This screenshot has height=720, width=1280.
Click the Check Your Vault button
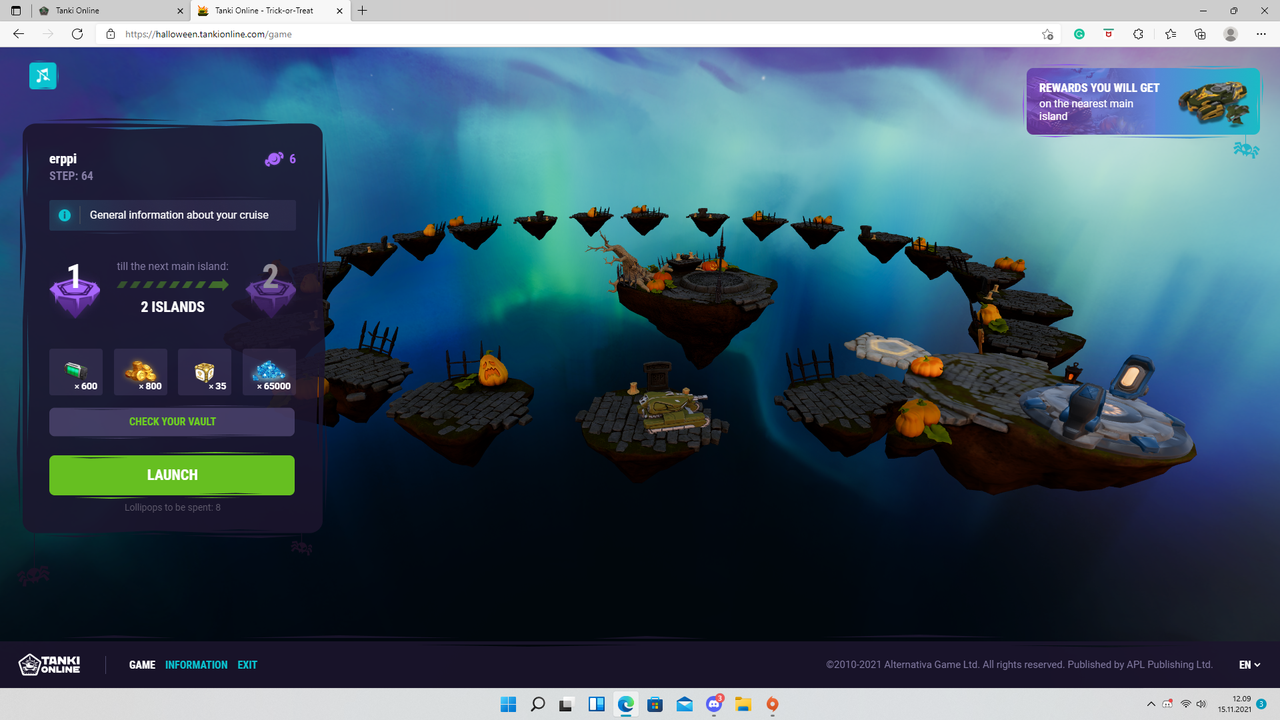[x=172, y=422]
